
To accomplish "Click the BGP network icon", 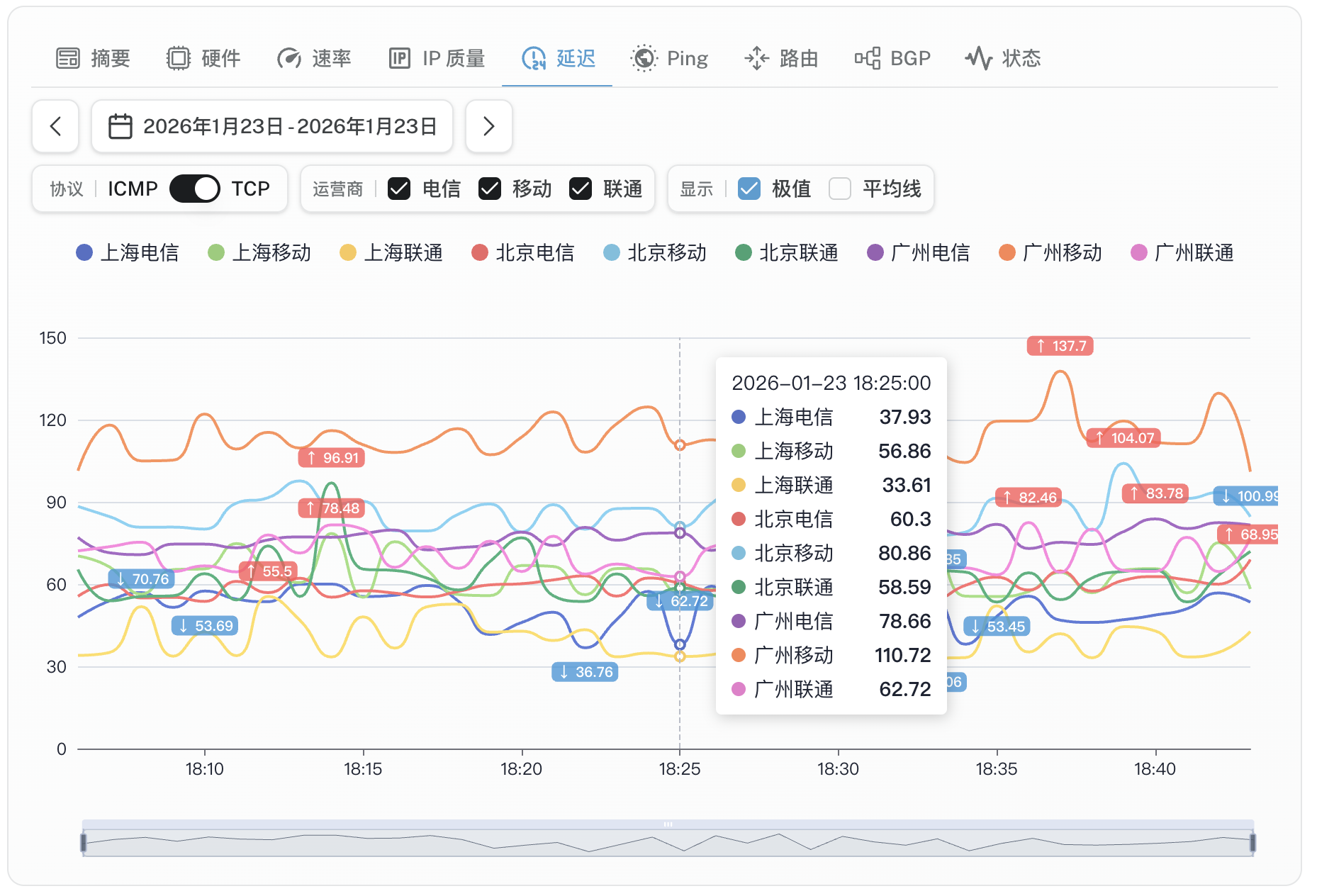I will pyautogui.click(x=867, y=58).
